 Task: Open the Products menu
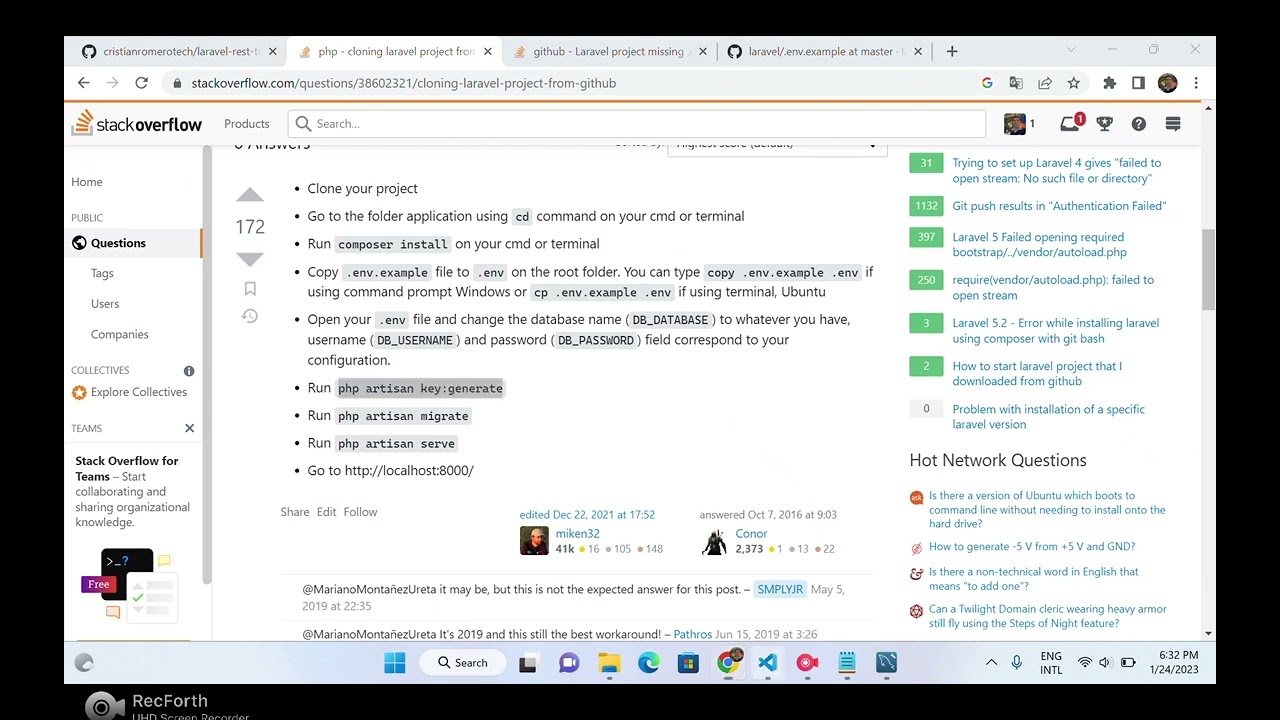(x=247, y=123)
